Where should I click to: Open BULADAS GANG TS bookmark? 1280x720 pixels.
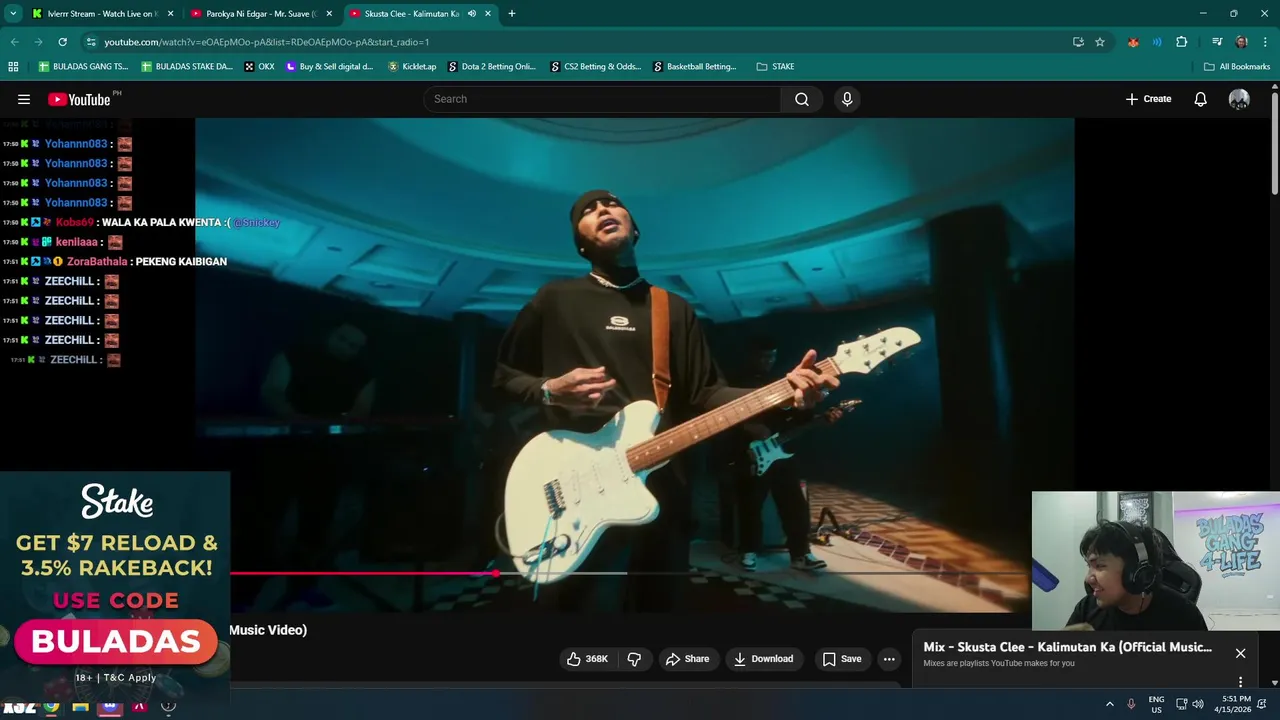84,66
